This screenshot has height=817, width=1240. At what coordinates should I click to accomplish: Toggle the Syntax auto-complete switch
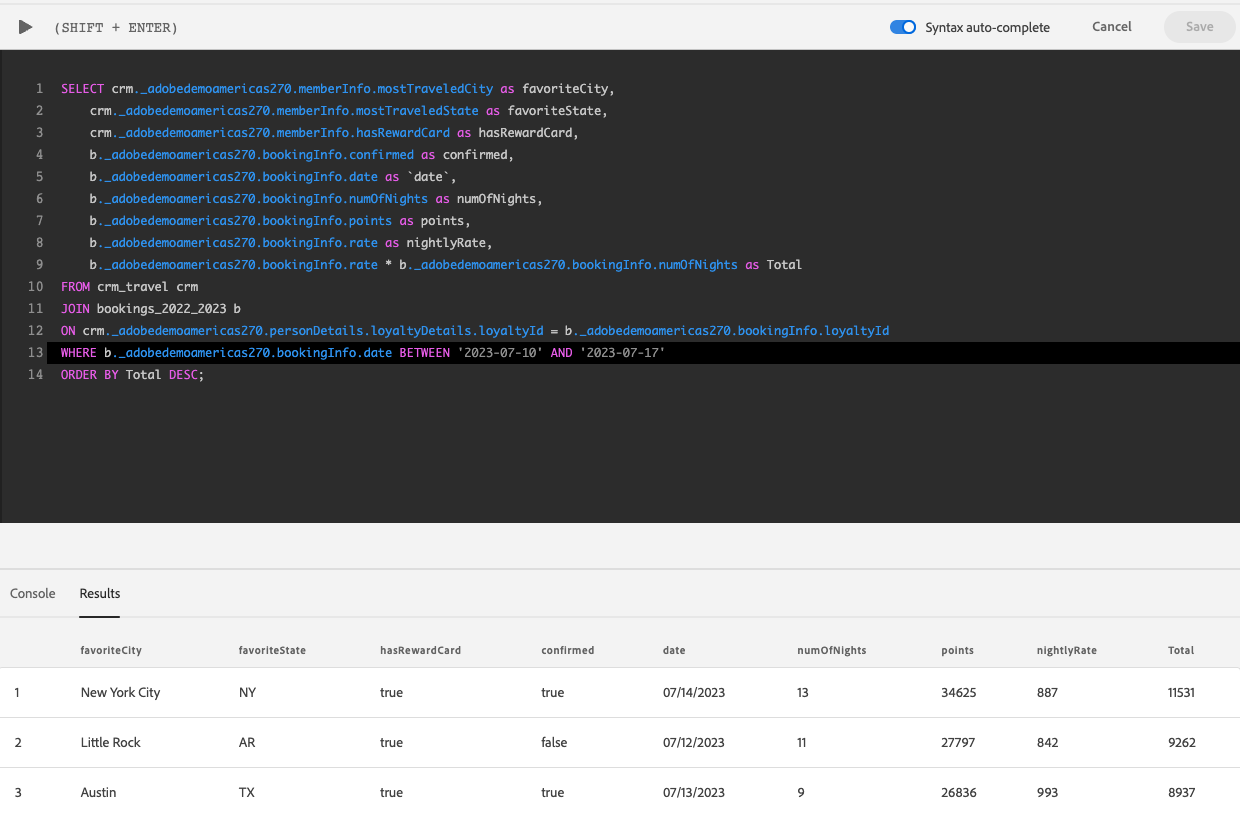pyautogui.click(x=903, y=27)
